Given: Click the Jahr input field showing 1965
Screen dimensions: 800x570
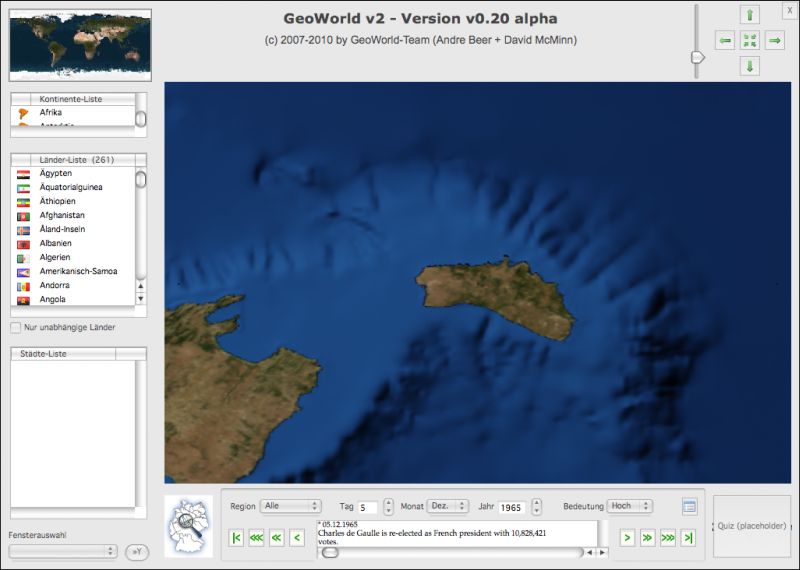Looking at the screenshot, I should tap(511, 508).
